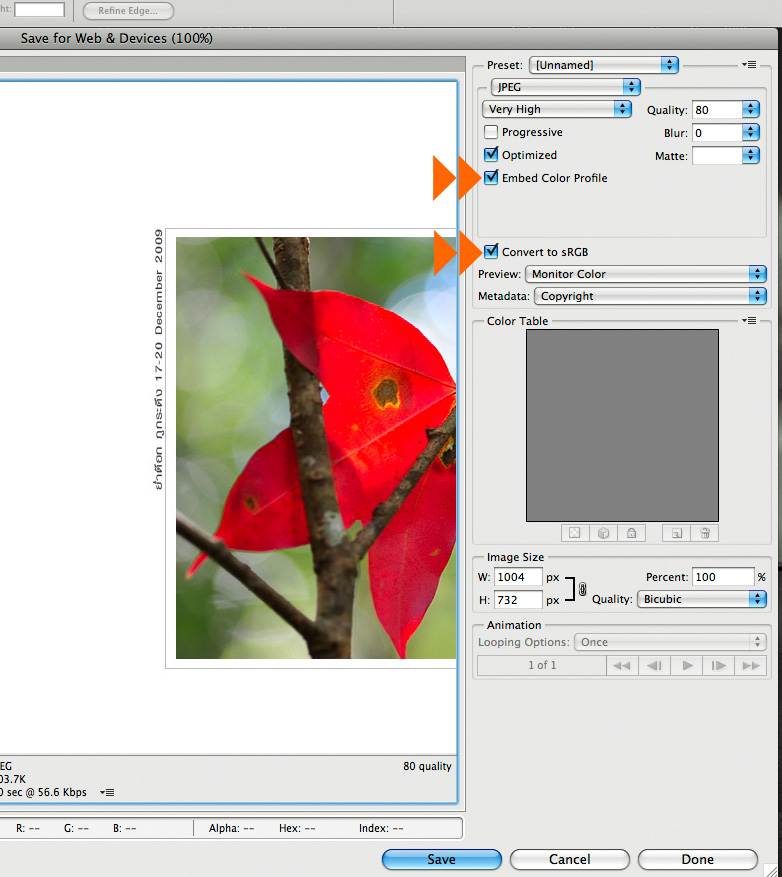The height and width of the screenshot is (877, 782).
Task: Click the Save button
Action: click(441, 859)
